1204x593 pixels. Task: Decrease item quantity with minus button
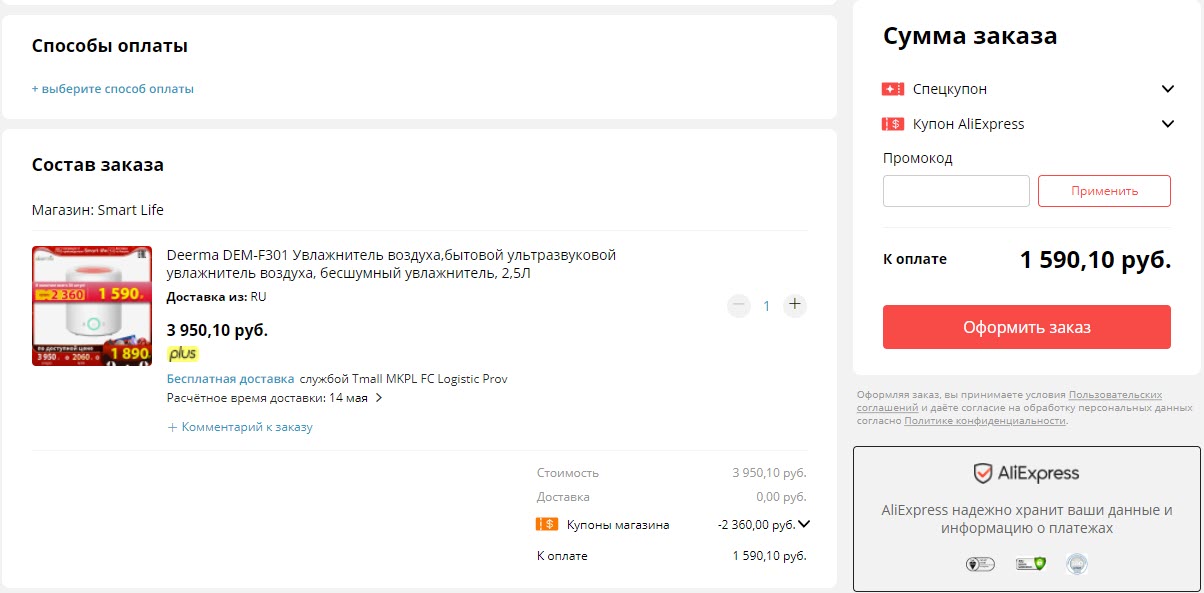pyautogui.click(x=739, y=305)
